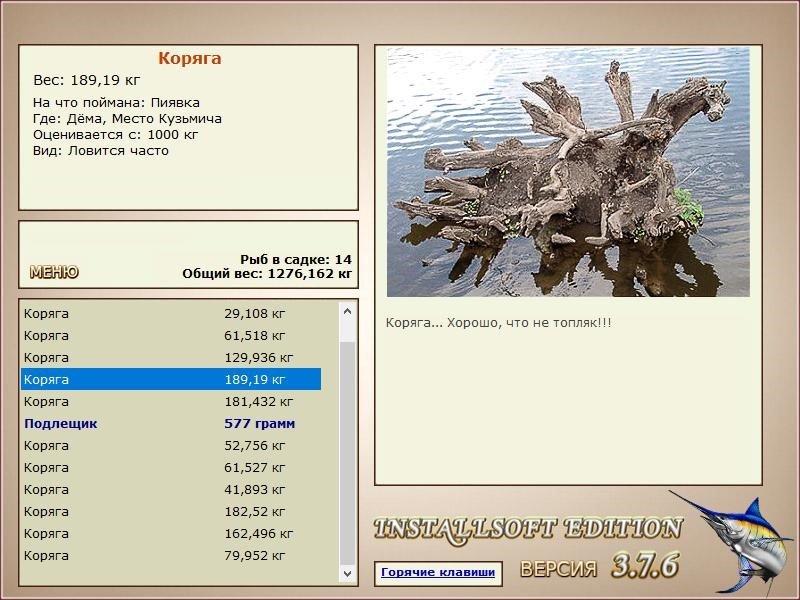The image size is (800, 600).
Task: Click the fish list scrollbar thumb
Action: (347, 454)
